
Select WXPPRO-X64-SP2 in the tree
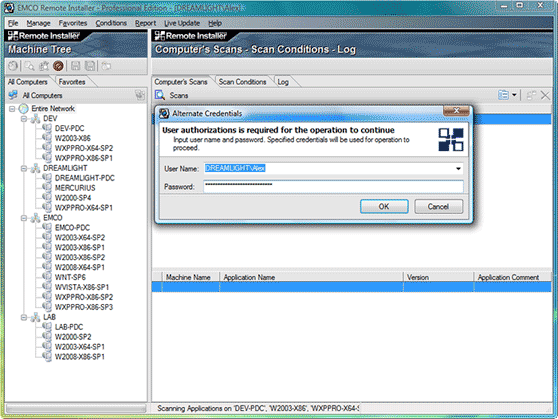[x=84, y=148]
